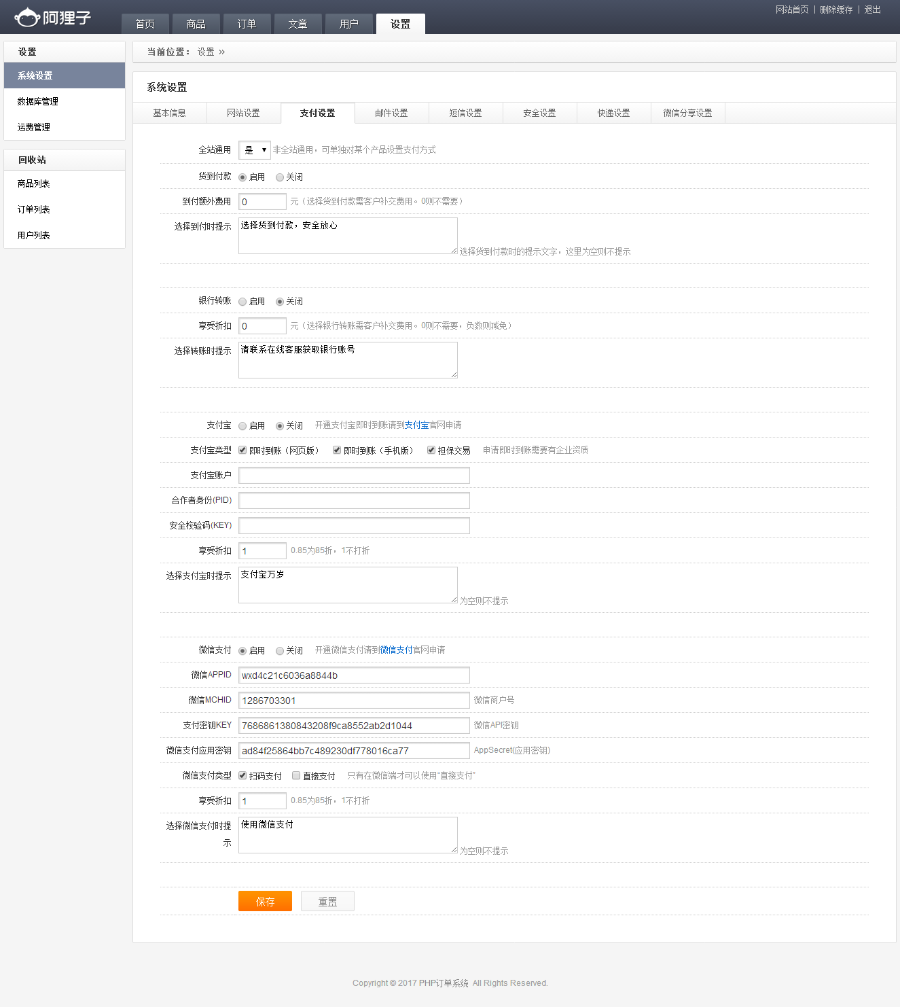Image resolution: width=900 pixels, height=1007 pixels.
Task: Click the 到付额外费用 input field
Action: [x=262, y=202]
